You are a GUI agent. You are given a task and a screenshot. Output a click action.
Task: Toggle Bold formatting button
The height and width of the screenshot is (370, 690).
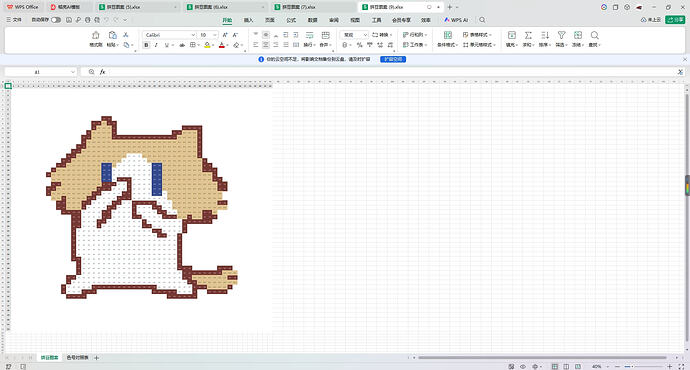[x=146, y=45]
